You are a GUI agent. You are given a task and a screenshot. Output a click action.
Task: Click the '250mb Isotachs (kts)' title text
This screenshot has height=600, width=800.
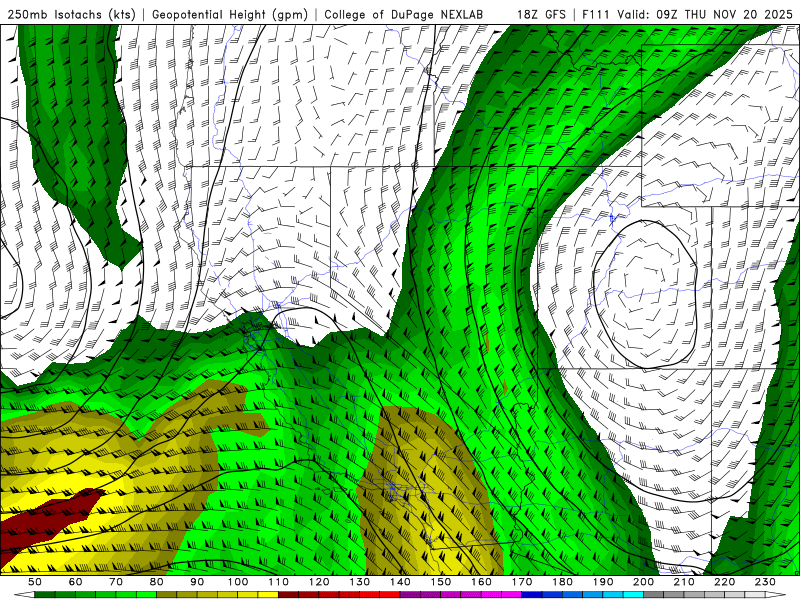[x=71, y=15]
